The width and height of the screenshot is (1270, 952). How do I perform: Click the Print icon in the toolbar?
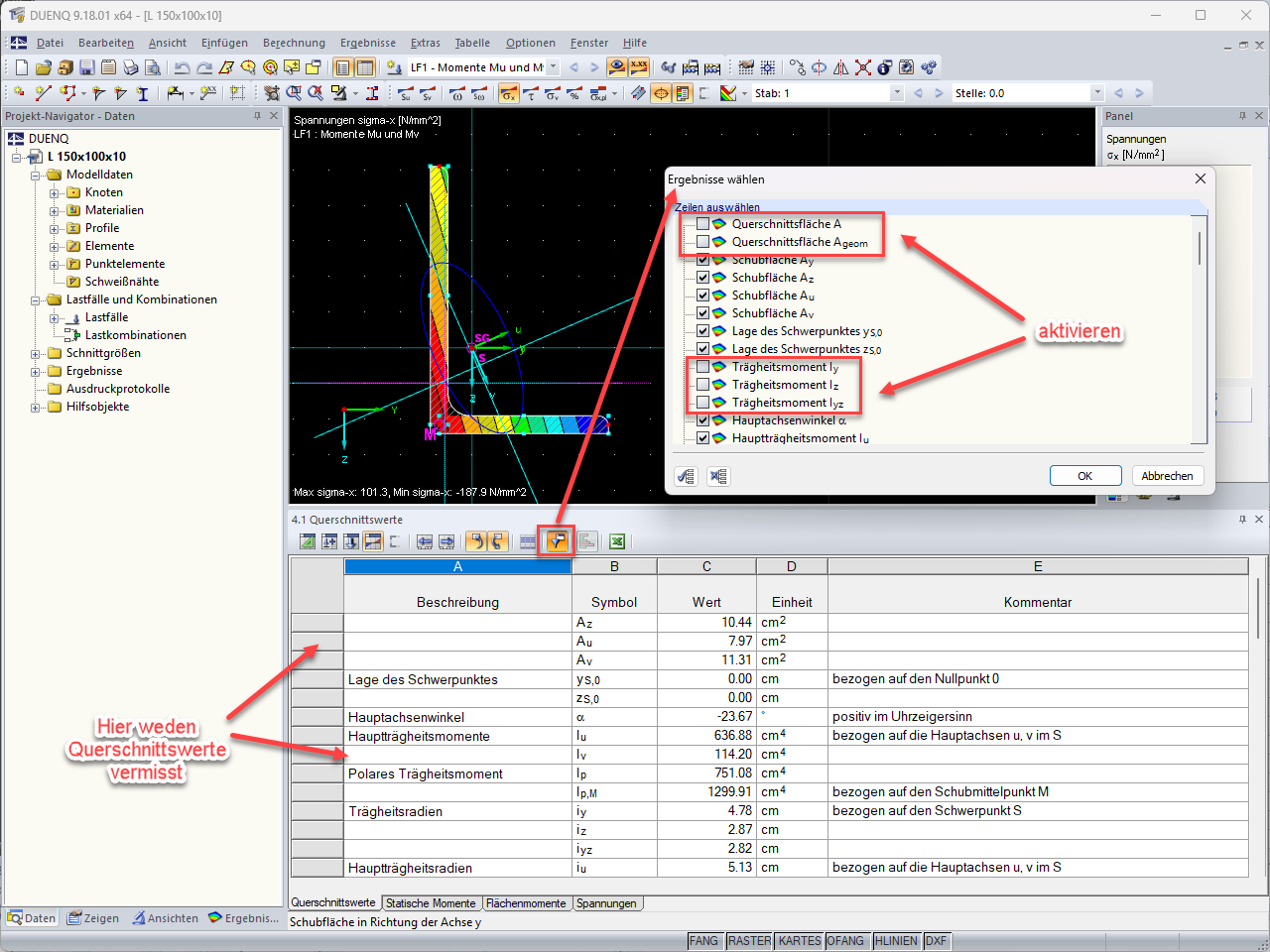130,66
